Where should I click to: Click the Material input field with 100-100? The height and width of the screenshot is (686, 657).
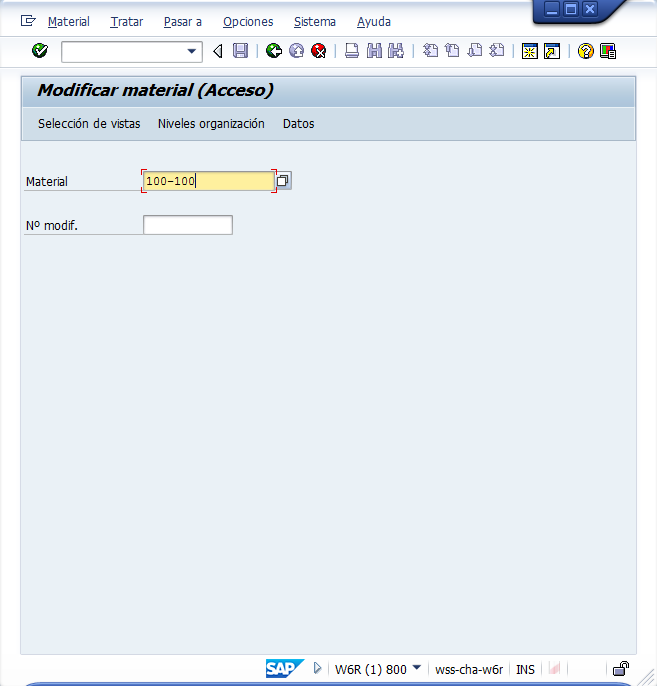(x=209, y=181)
